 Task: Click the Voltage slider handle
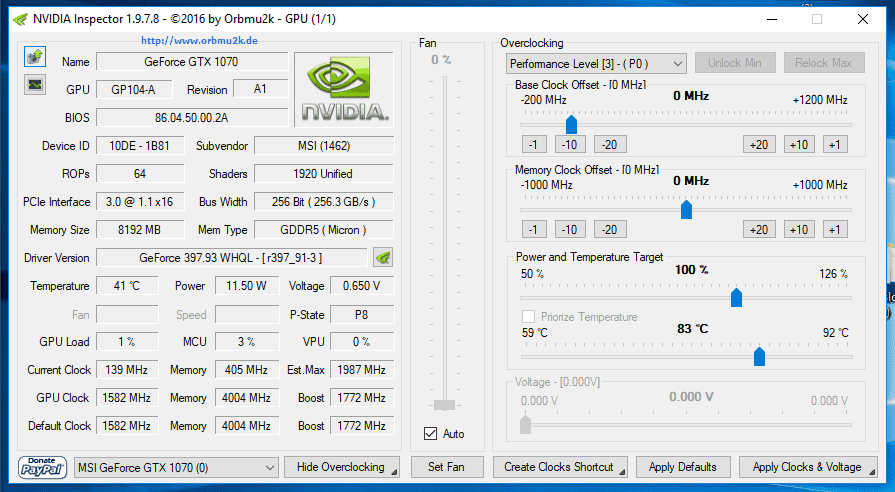pos(526,425)
